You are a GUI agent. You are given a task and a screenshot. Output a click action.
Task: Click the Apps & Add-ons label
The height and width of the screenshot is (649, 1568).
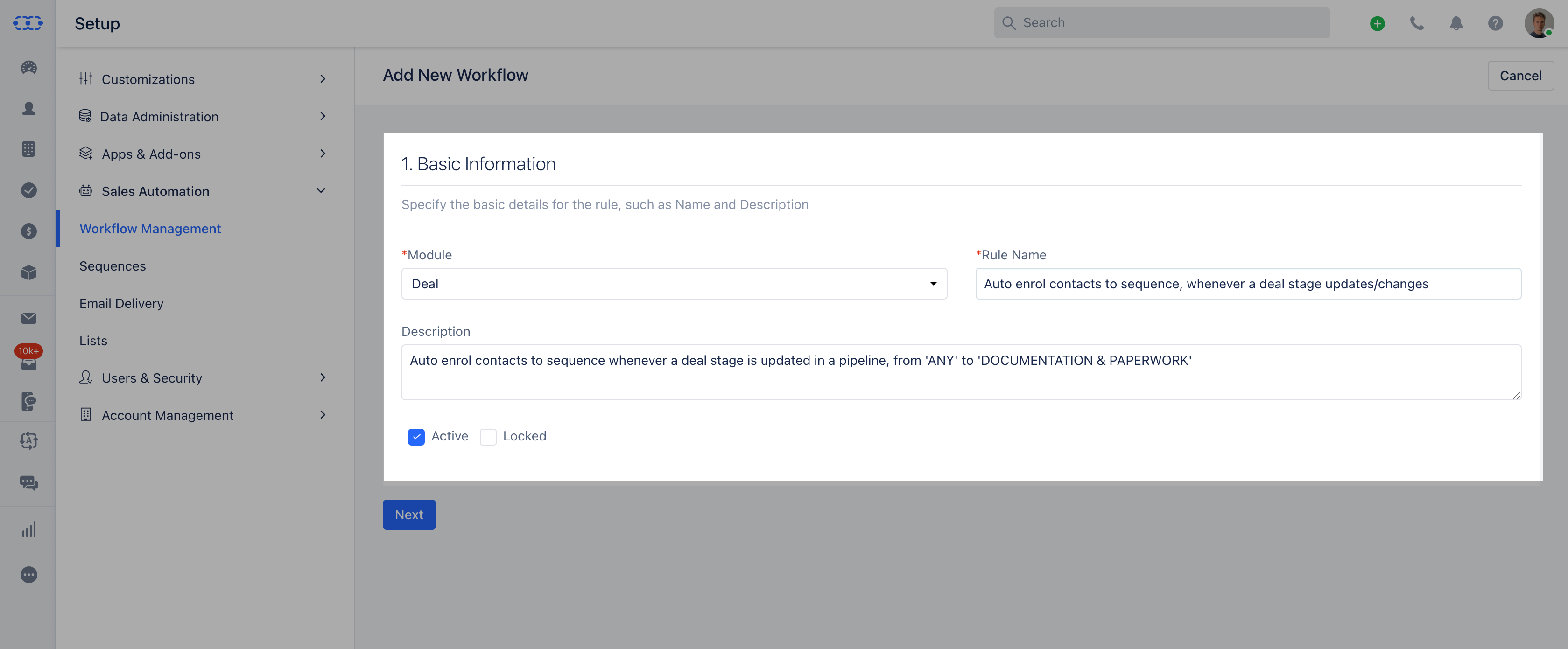click(x=151, y=154)
